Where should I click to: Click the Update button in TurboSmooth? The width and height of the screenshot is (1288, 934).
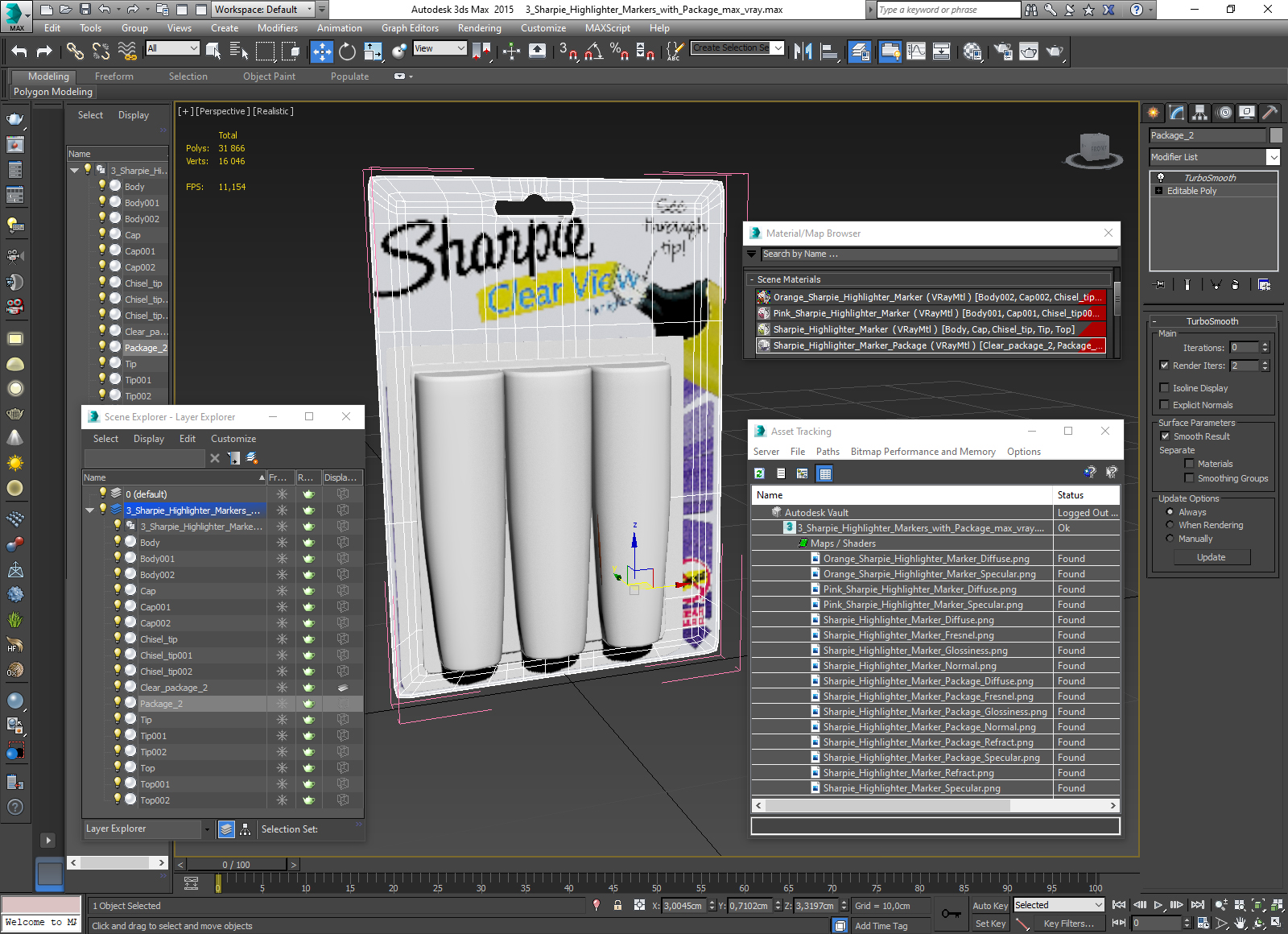pyautogui.click(x=1212, y=557)
